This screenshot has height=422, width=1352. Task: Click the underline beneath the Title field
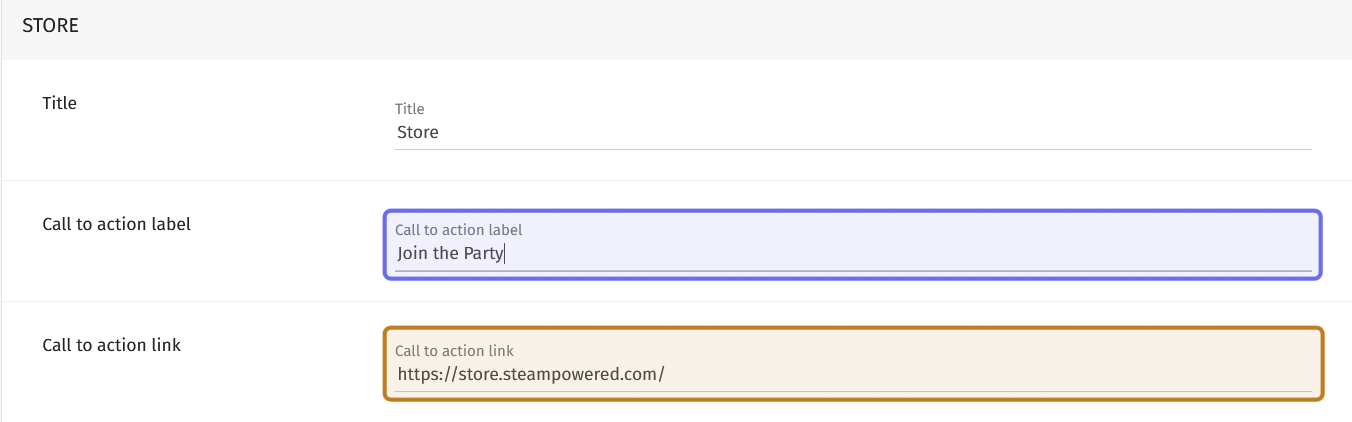tap(852, 150)
